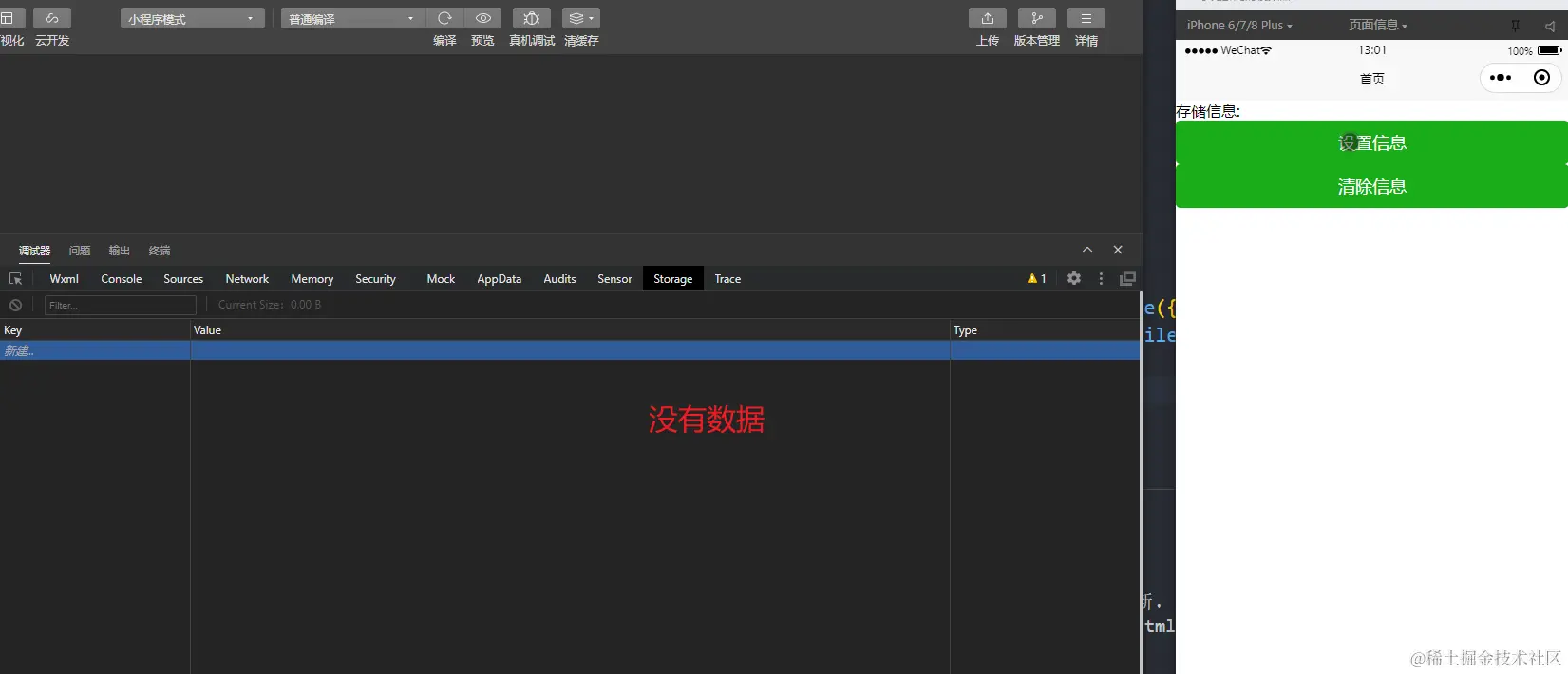Select the Storage tab

coord(673,279)
